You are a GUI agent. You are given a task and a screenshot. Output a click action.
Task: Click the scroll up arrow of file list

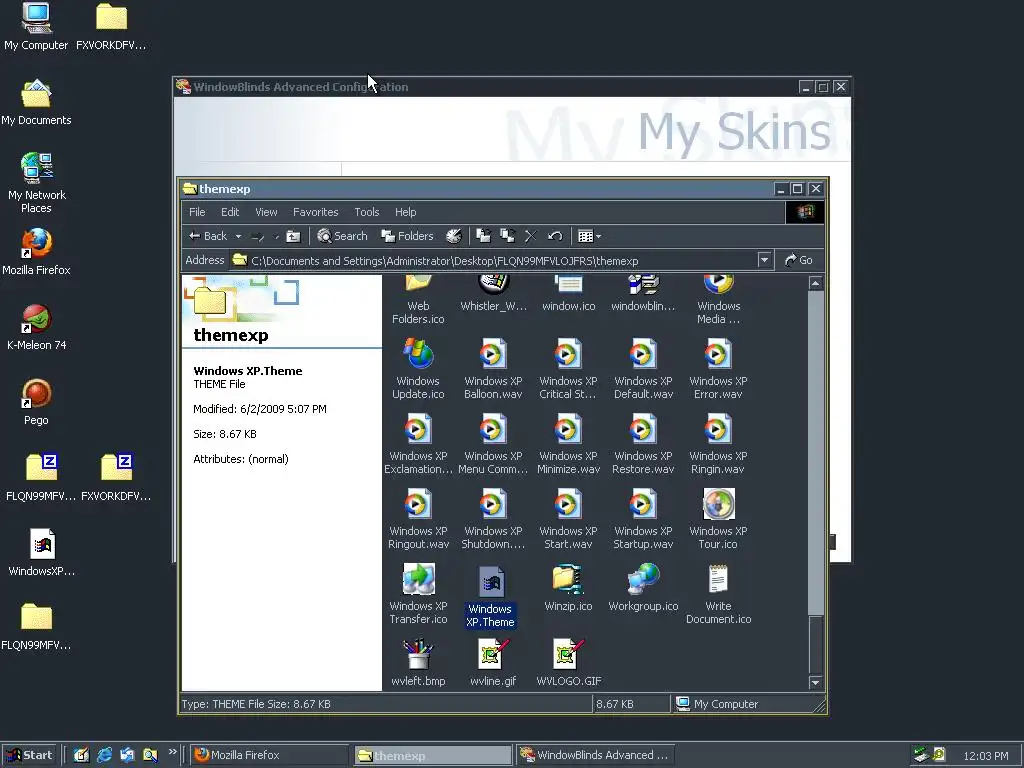(815, 283)
